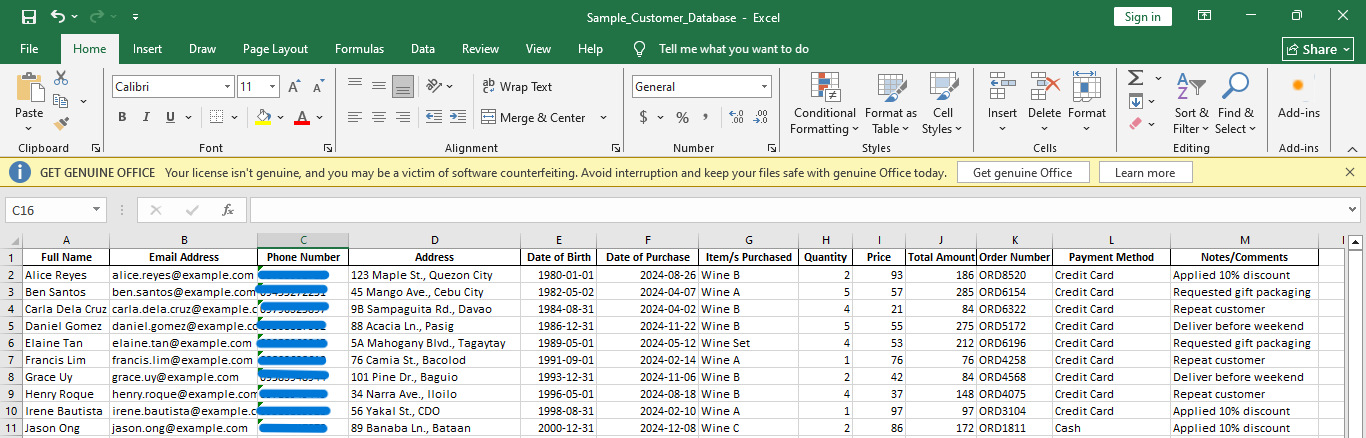Screen dimensions: 1366x438
Task: Apply Middle Align to cells
Action: tap(379, 87)
